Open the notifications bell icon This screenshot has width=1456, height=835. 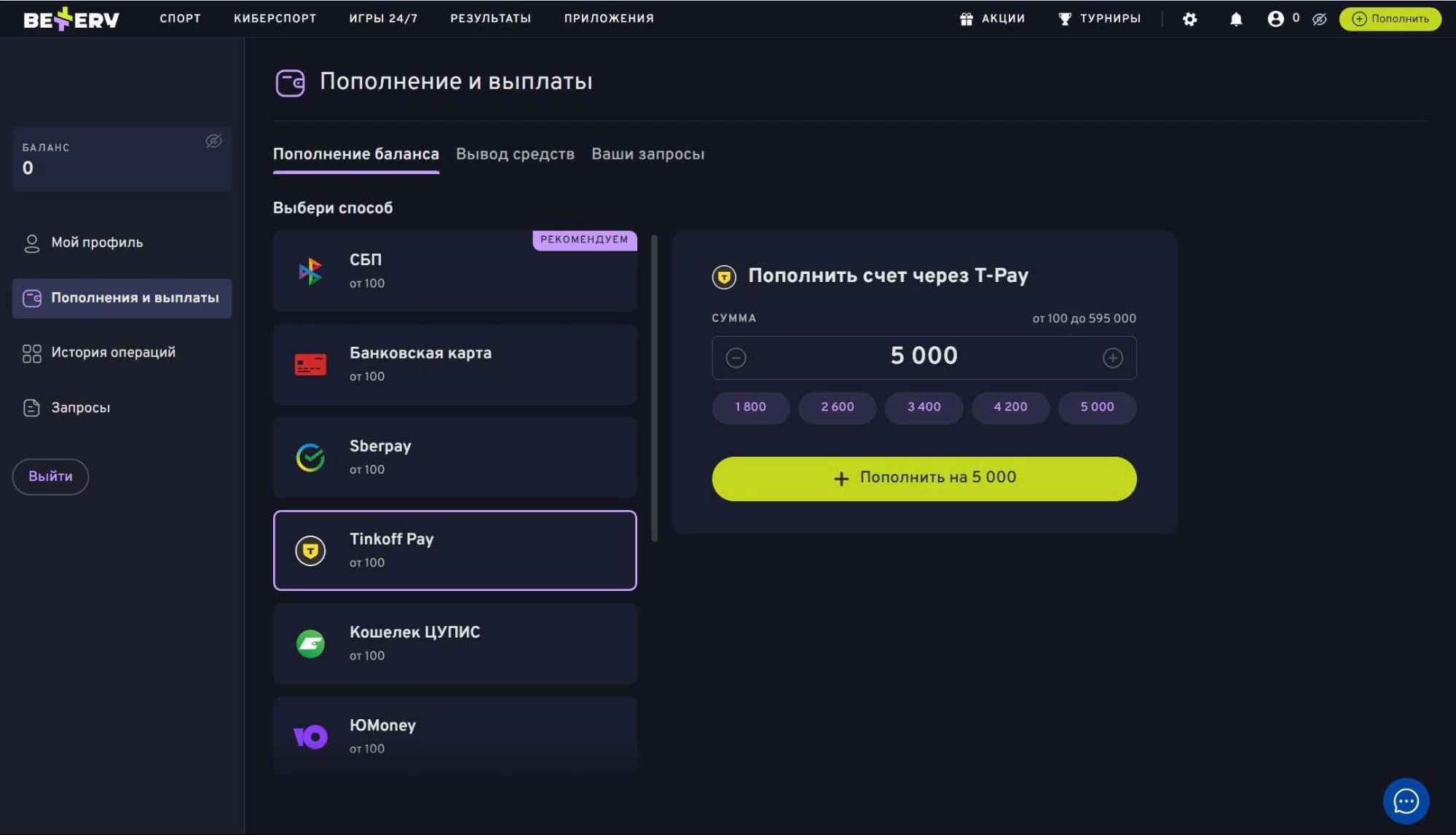1235,18
